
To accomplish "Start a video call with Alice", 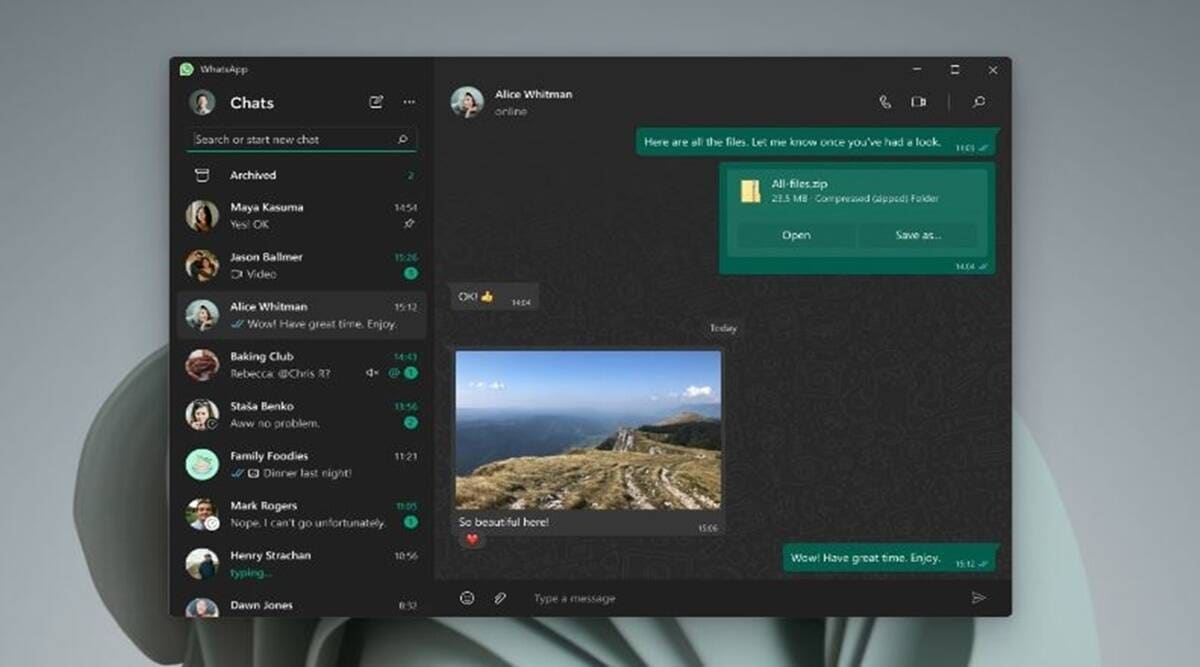I will (x=918, y=102).
